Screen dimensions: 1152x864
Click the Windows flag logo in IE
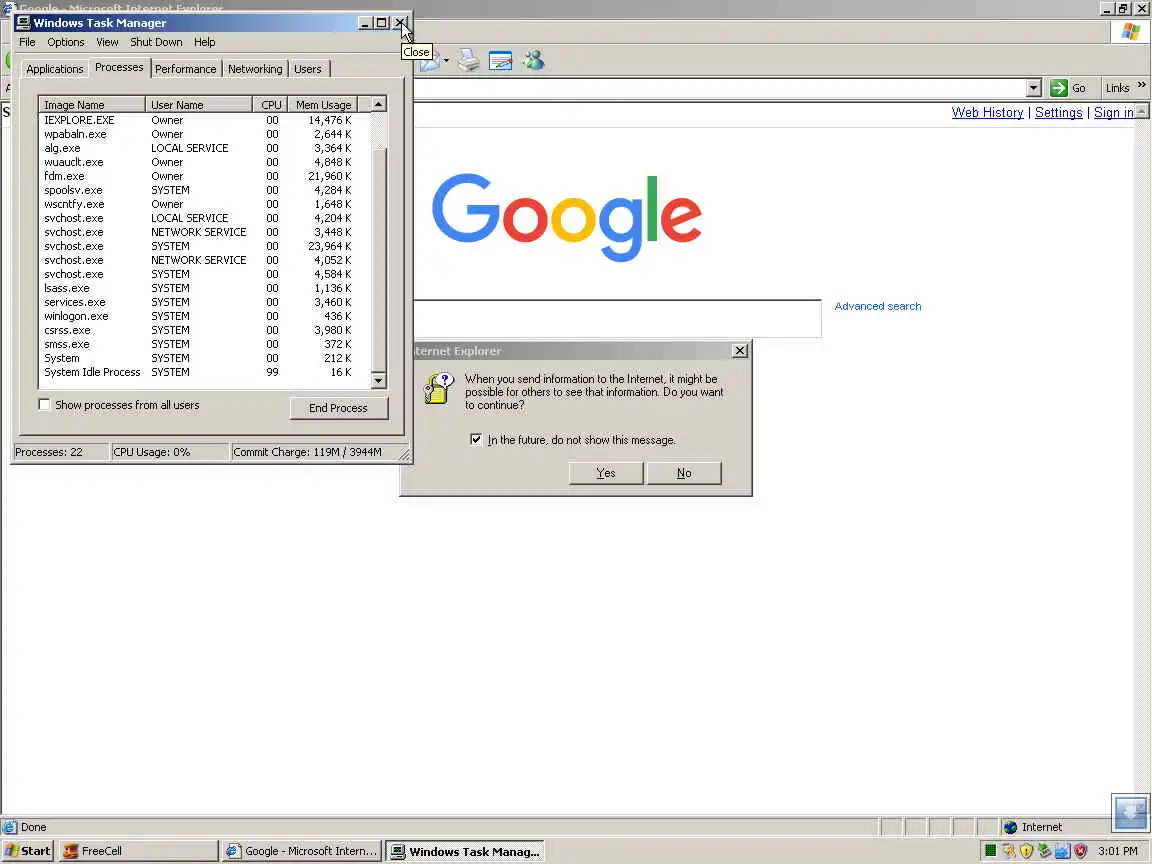[x=1131, y=32]
